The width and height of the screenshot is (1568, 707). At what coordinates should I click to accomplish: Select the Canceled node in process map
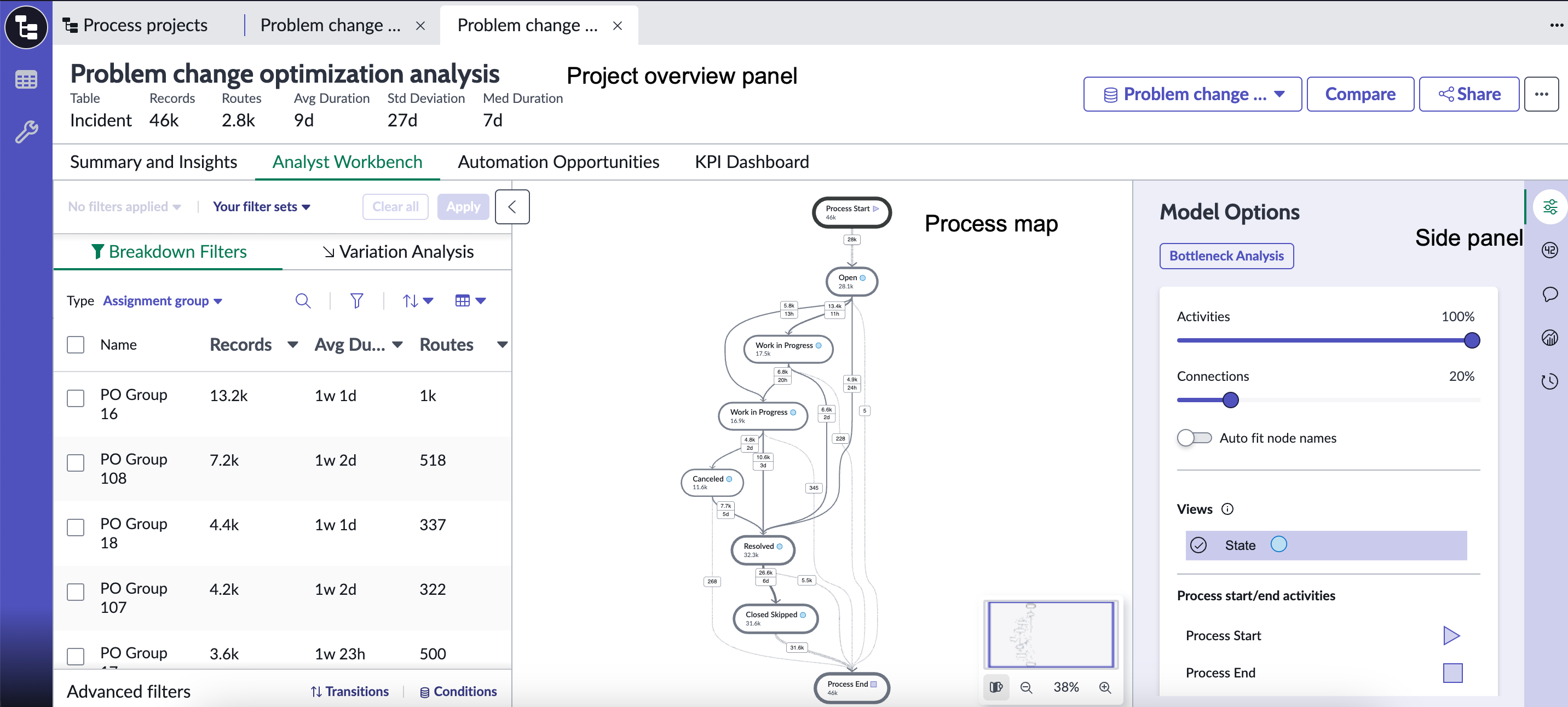pyautogui.click(x=712, y=483)
